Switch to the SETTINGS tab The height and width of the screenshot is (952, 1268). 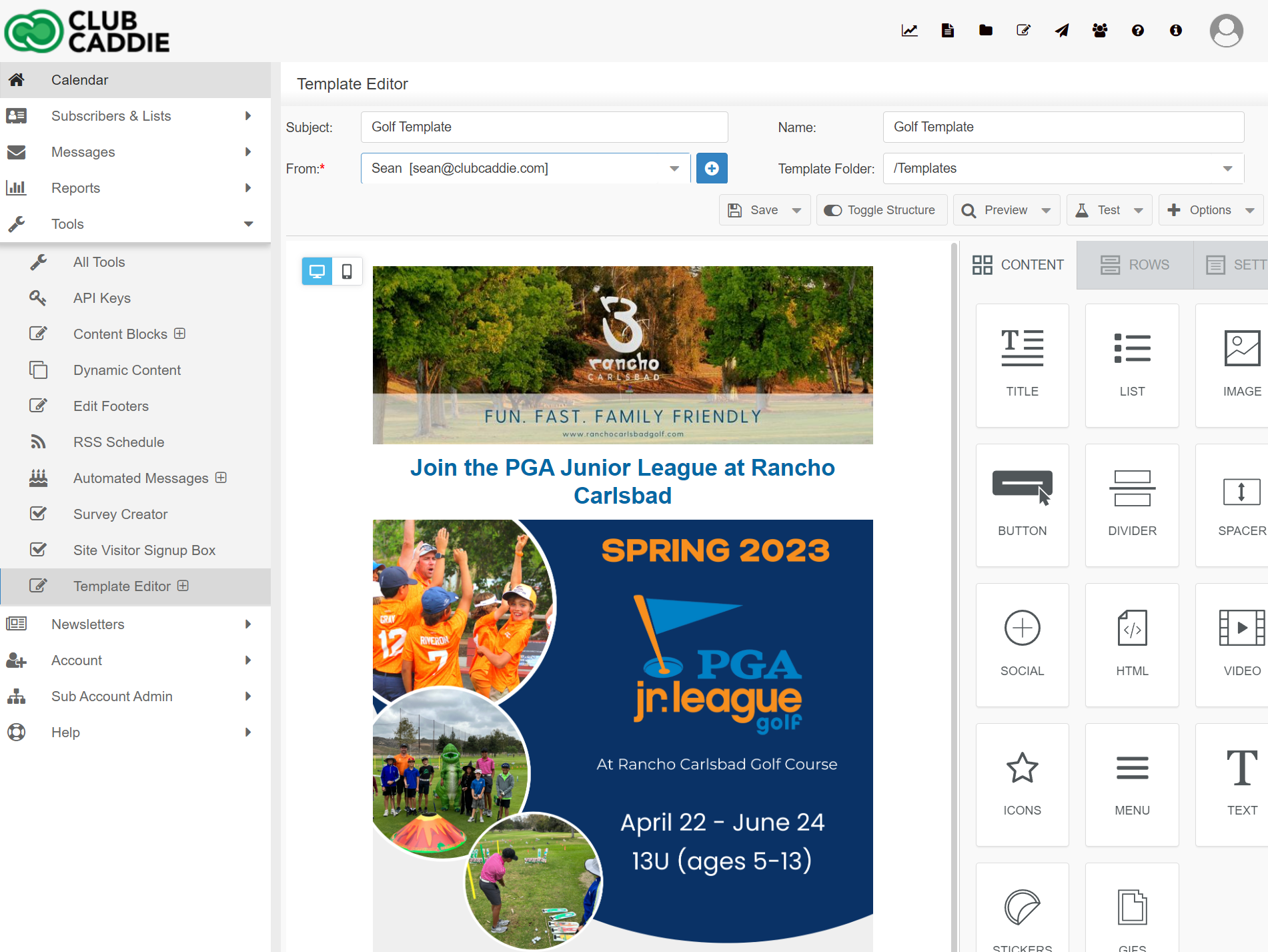click(1231, 265)
